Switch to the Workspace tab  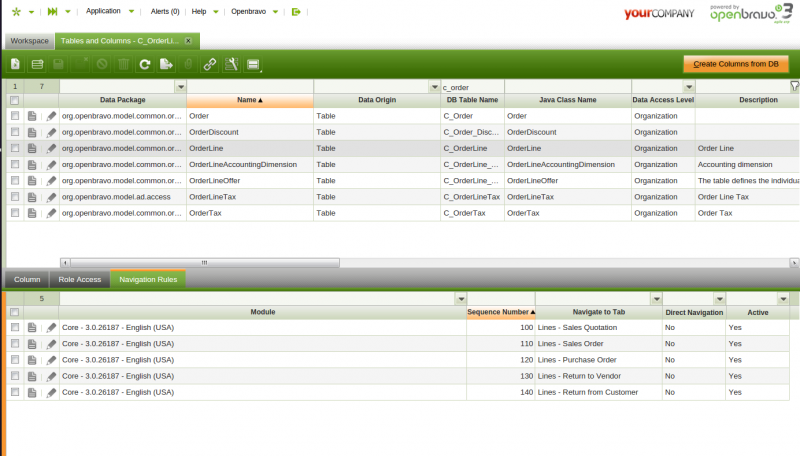(29, 41)
